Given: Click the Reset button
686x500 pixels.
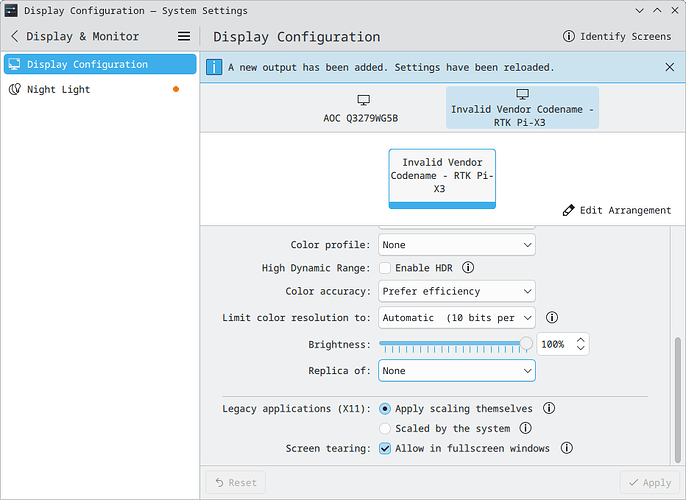Looking at the screenshot, I should [236, 483].
